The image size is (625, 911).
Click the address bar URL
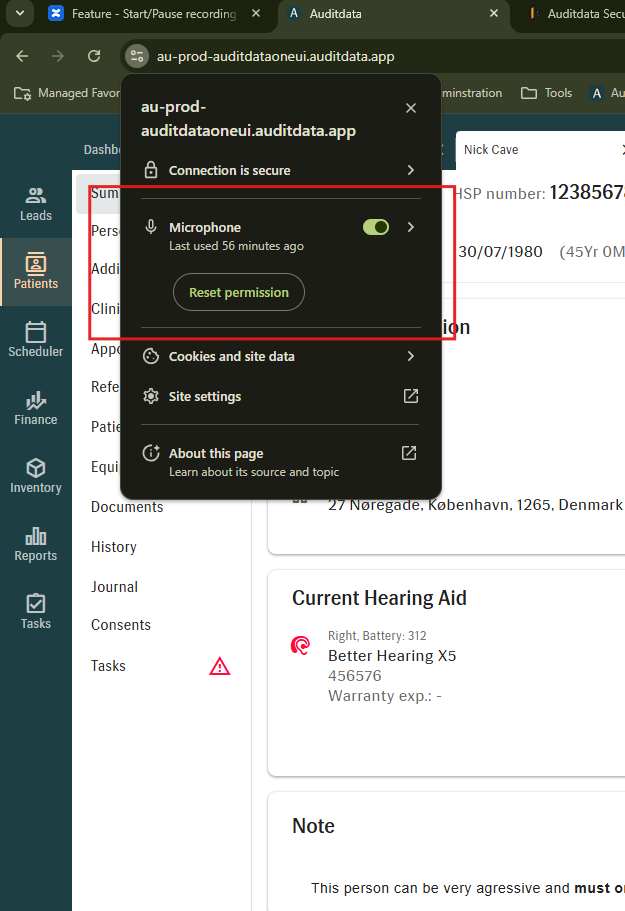coord(275,56)
